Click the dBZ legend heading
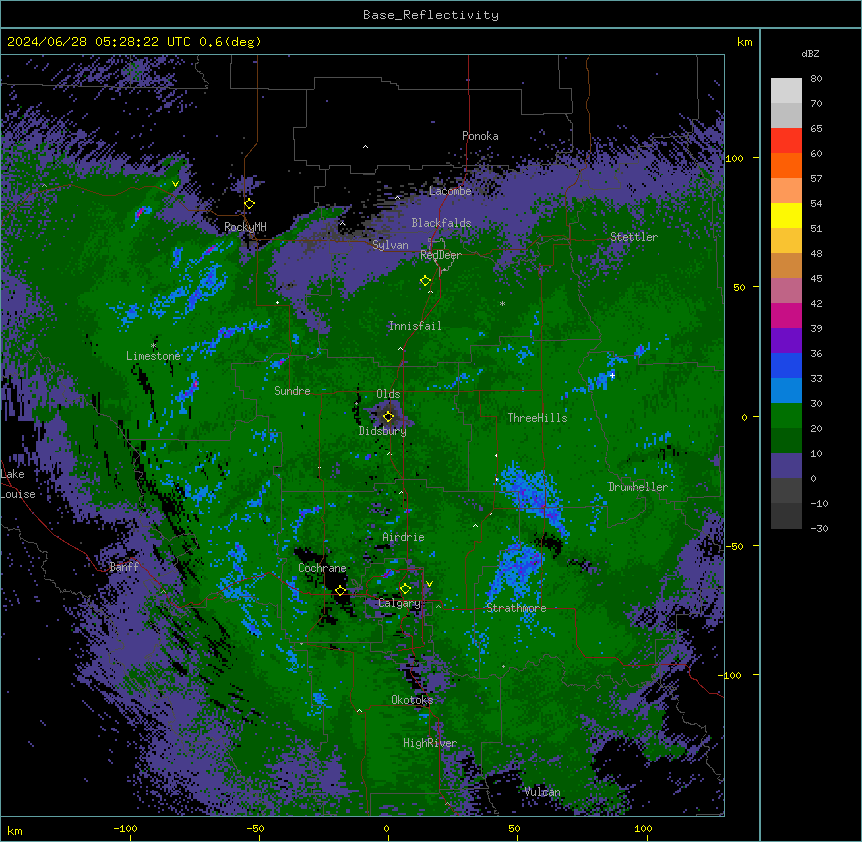This screenshot has width=862, height=842. tap(810, 53)
